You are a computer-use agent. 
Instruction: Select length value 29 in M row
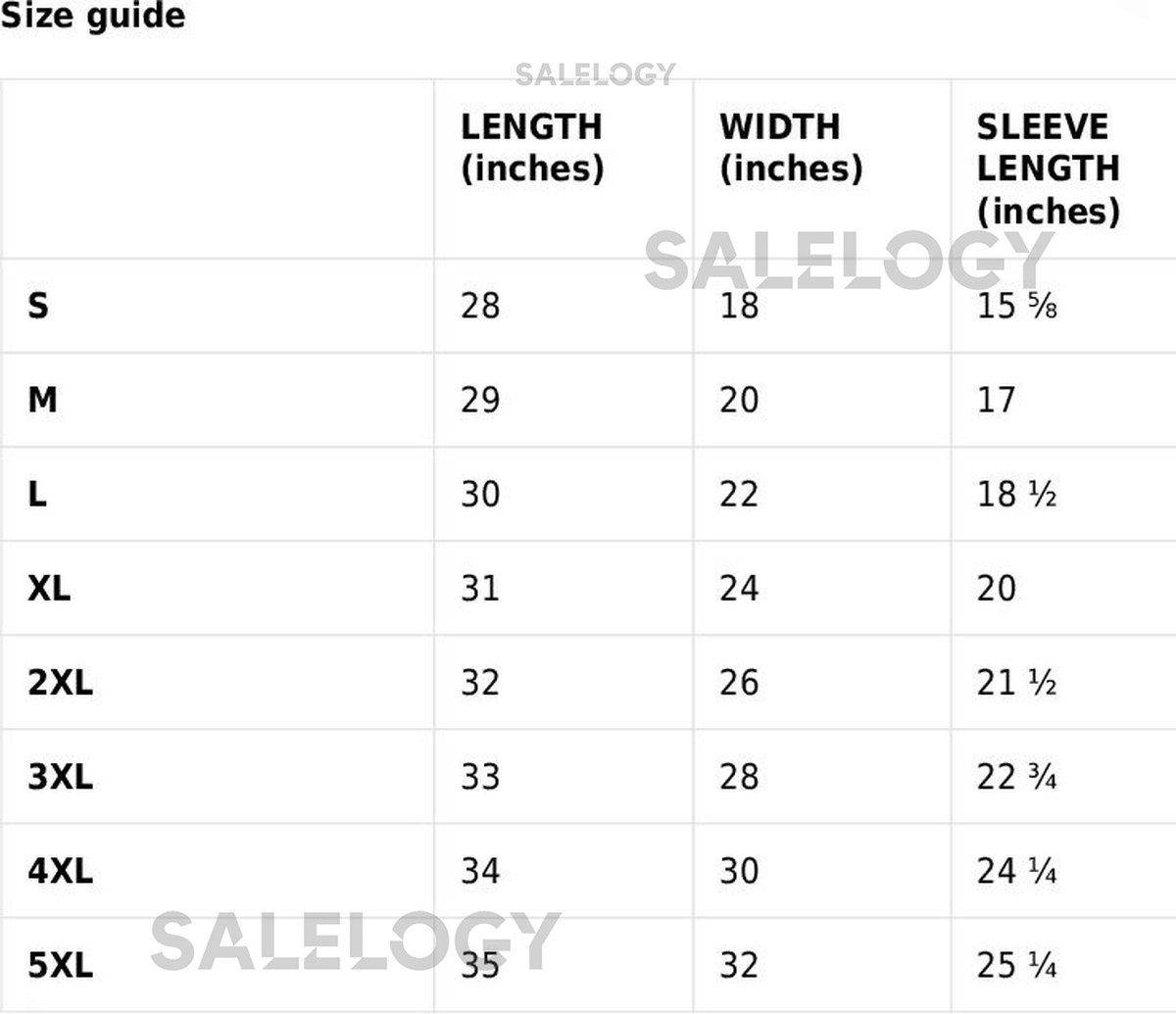(480, 400)
